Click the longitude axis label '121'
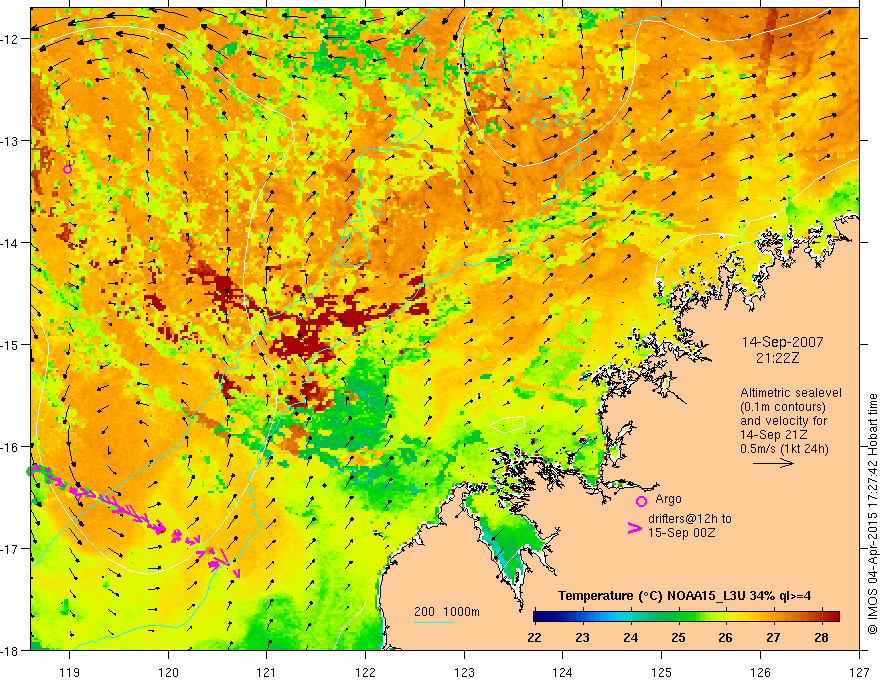 267,672
